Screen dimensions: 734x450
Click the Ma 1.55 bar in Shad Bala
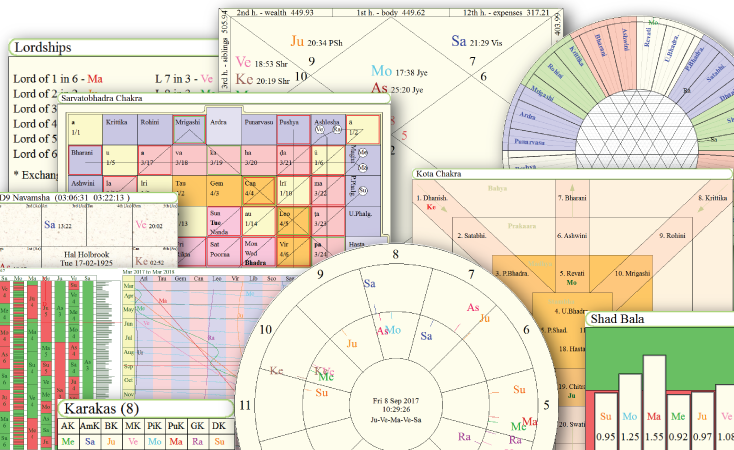(654, 402)
